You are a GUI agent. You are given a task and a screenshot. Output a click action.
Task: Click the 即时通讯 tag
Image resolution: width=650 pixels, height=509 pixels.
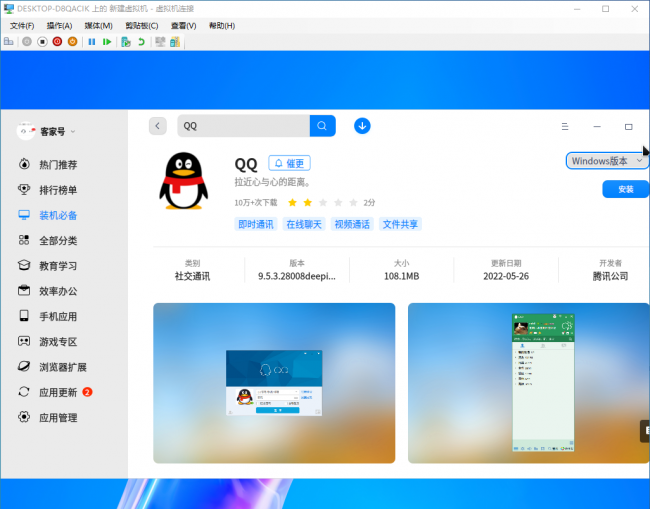256,224
